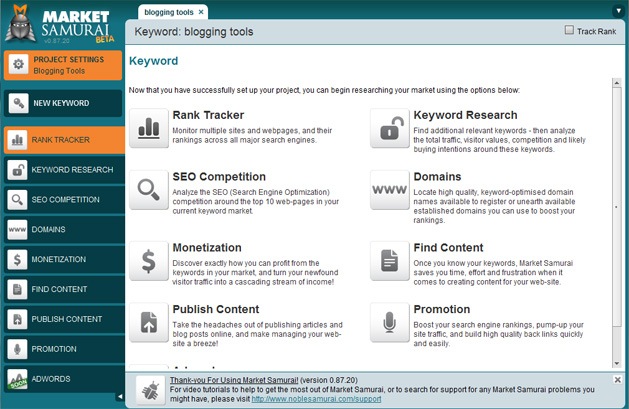Open the tab list dropdown arrow
Image resolution: width=629 pixels, height=409 pixels.
pyautogui.click(x=618, y=11)
